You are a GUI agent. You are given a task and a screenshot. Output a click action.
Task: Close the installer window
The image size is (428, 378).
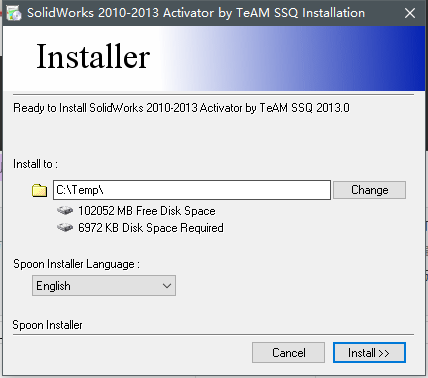coord(410,13)
